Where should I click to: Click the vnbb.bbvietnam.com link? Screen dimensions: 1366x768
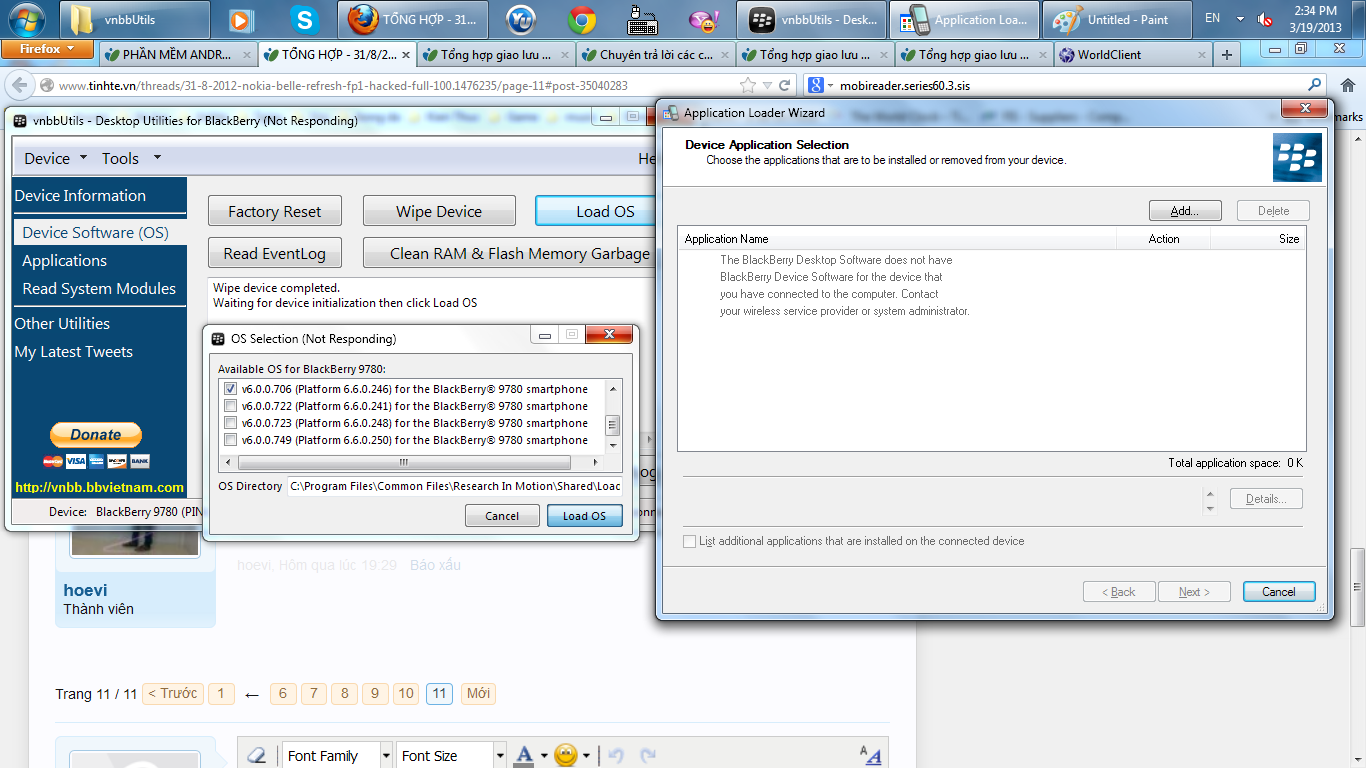(x=100, y=487)
